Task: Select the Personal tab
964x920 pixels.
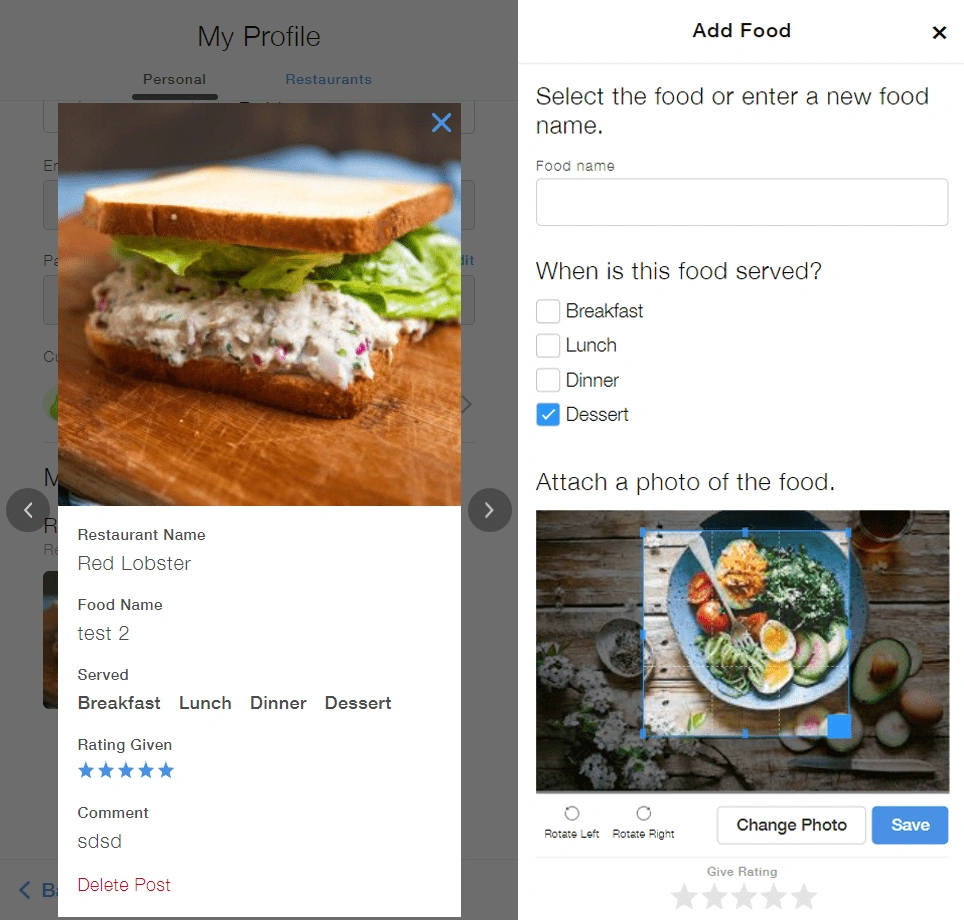Action: [x=175, y=79]
